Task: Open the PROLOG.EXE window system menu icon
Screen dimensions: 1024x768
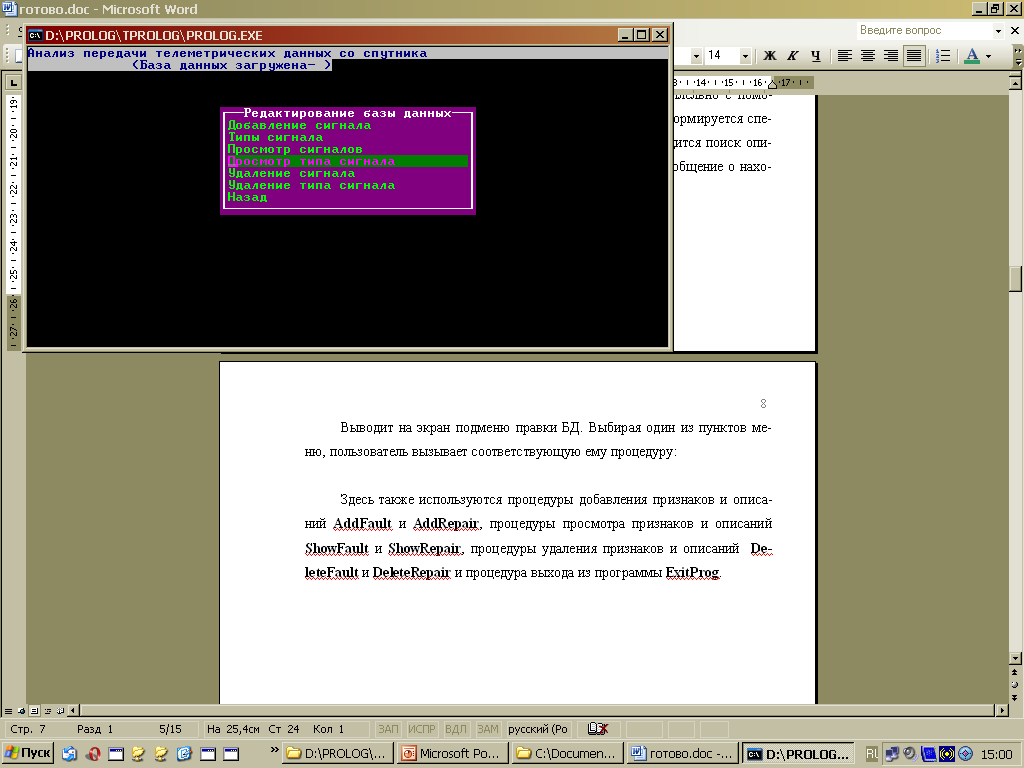Action: point(35,35)
